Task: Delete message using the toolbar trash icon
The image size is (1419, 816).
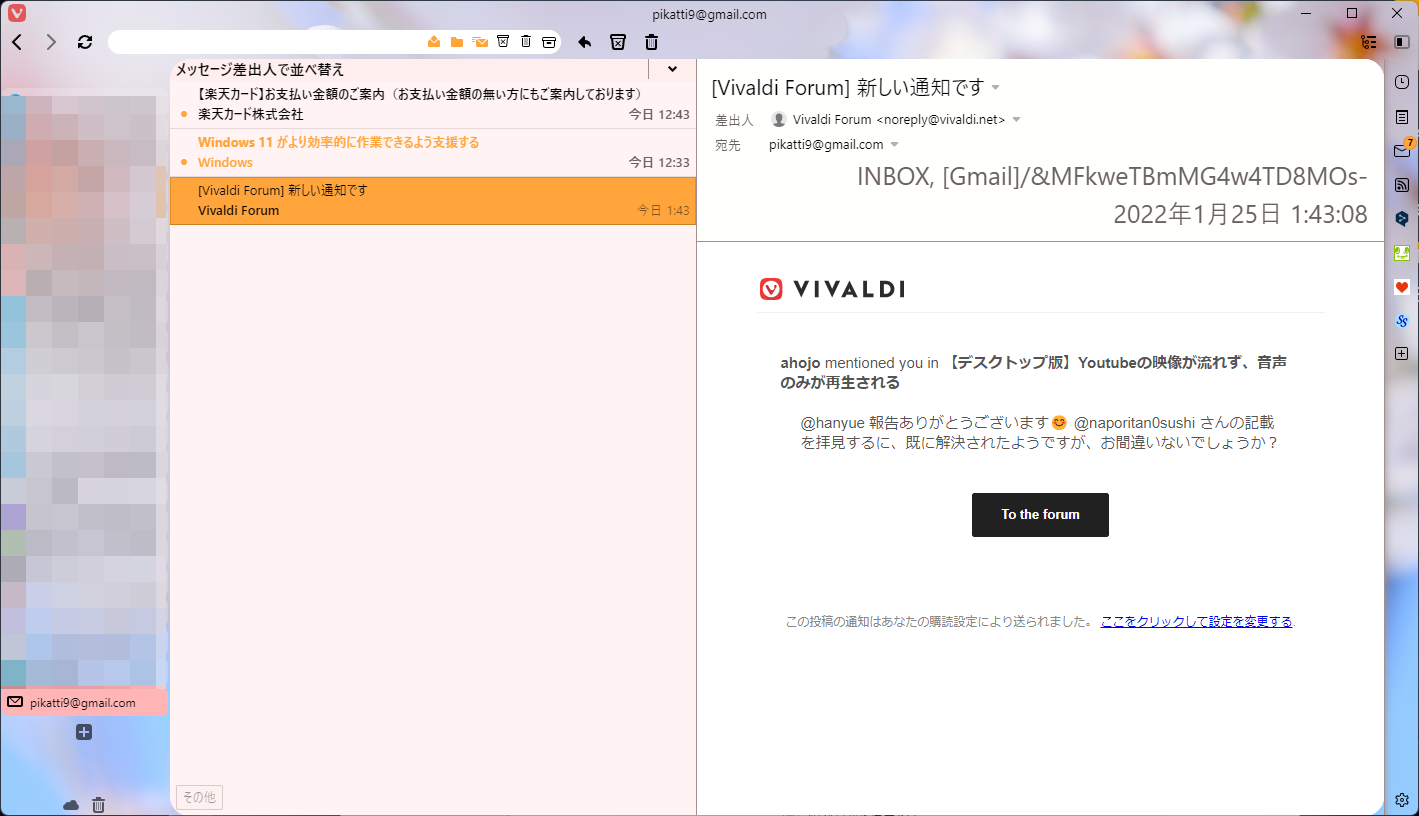Action: click(652, 42)
